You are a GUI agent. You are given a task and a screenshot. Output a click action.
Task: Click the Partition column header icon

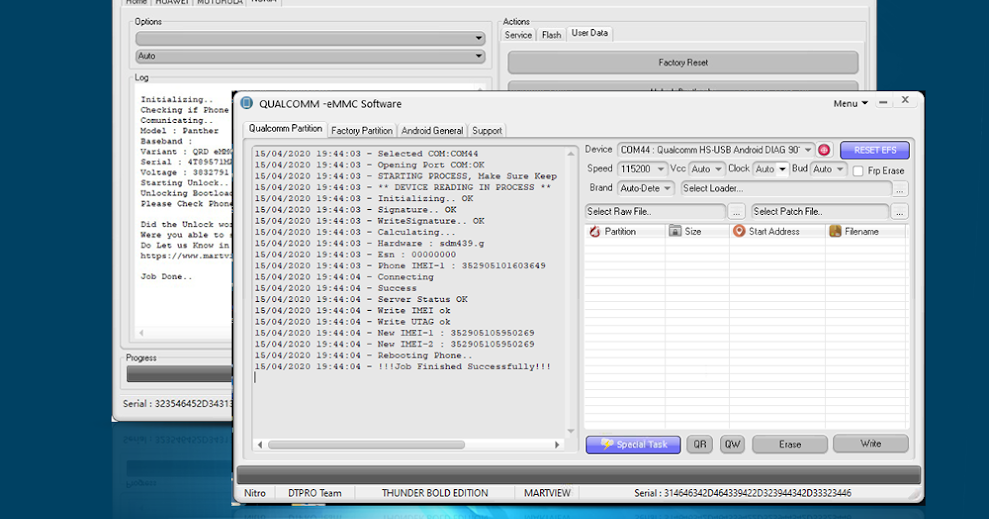pyautogui.click(x=594, y=231)
